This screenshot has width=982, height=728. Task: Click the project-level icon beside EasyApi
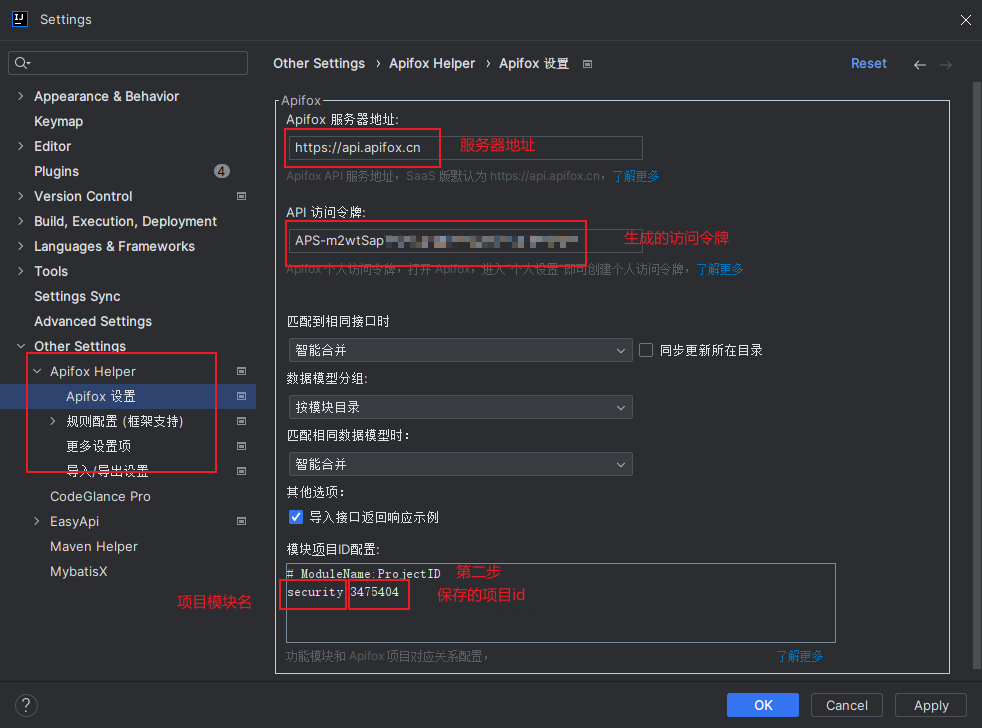coord(241,521)
